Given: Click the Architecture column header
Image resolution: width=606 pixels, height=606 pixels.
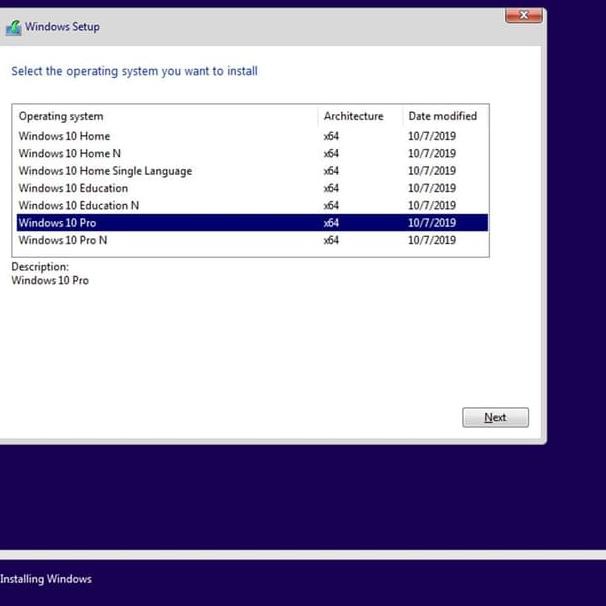Looking at the screenshot, I should pyautogui.click(x=354, y=116).
